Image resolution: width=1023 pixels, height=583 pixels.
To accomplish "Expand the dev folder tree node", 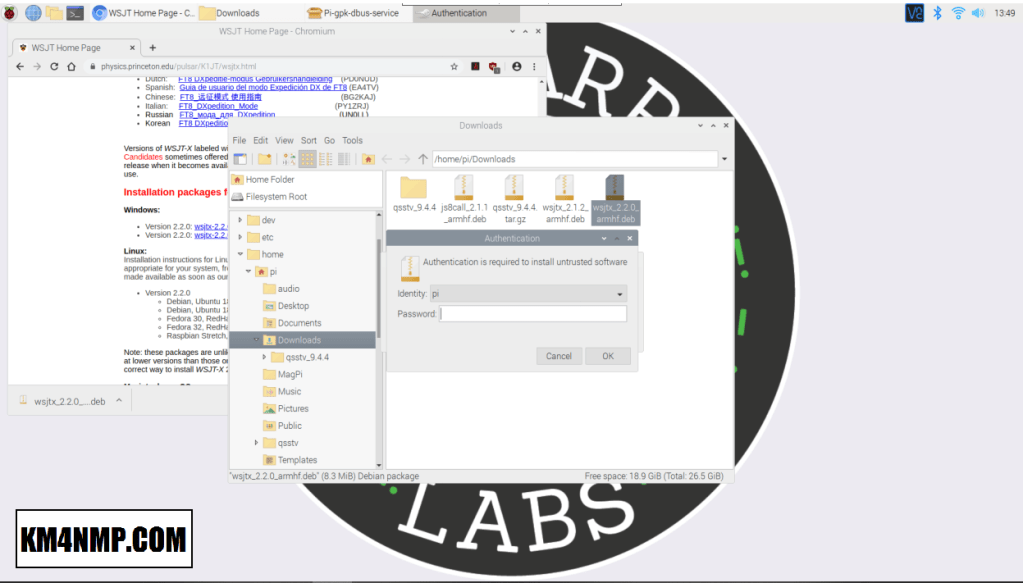I will pyautogui.click(x=240, y=220).
